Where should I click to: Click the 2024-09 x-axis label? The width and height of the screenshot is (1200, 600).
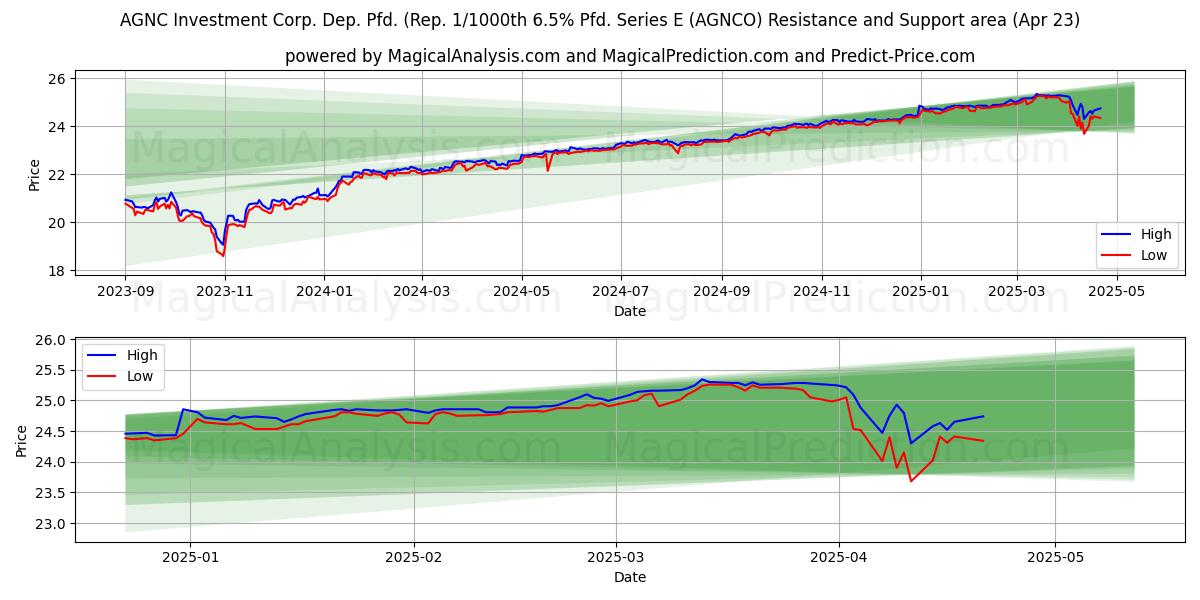[x=722, y=291]
